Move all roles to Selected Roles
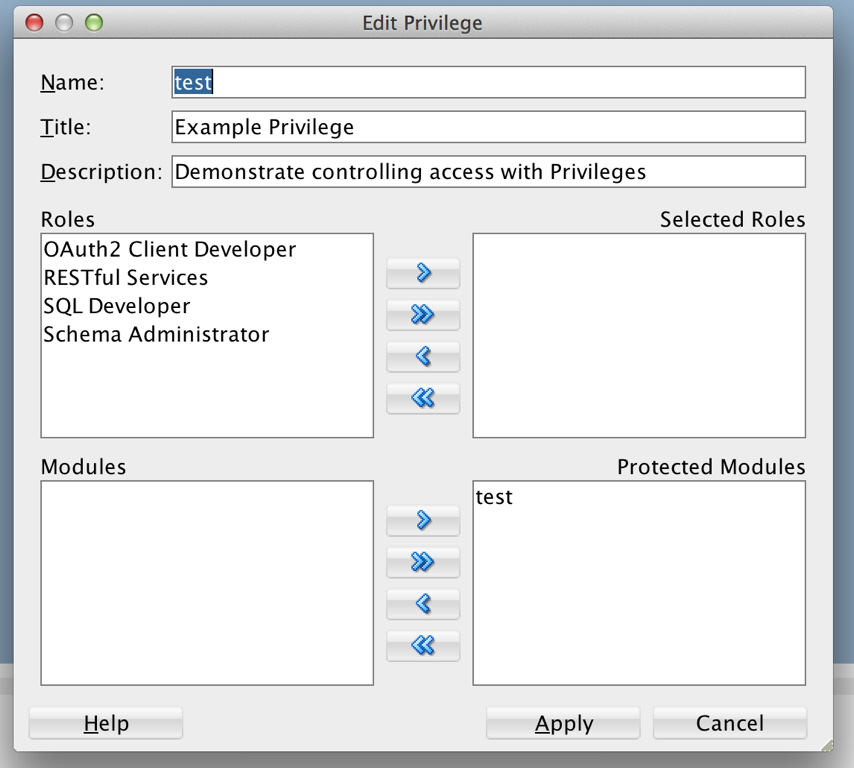Image resolution: width=854 pixels, height=768 pixels. pyautogui.click(x=423, y=315)
